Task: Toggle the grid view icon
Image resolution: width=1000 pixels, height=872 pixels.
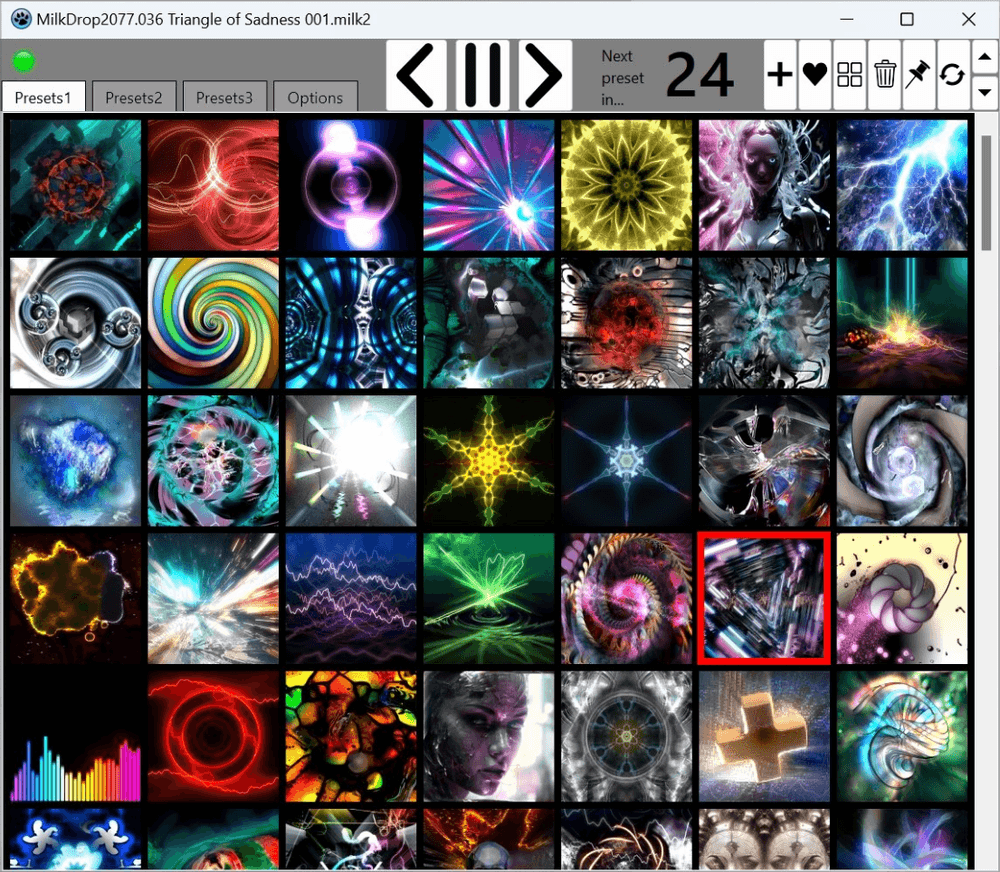Action: [850, 75]
